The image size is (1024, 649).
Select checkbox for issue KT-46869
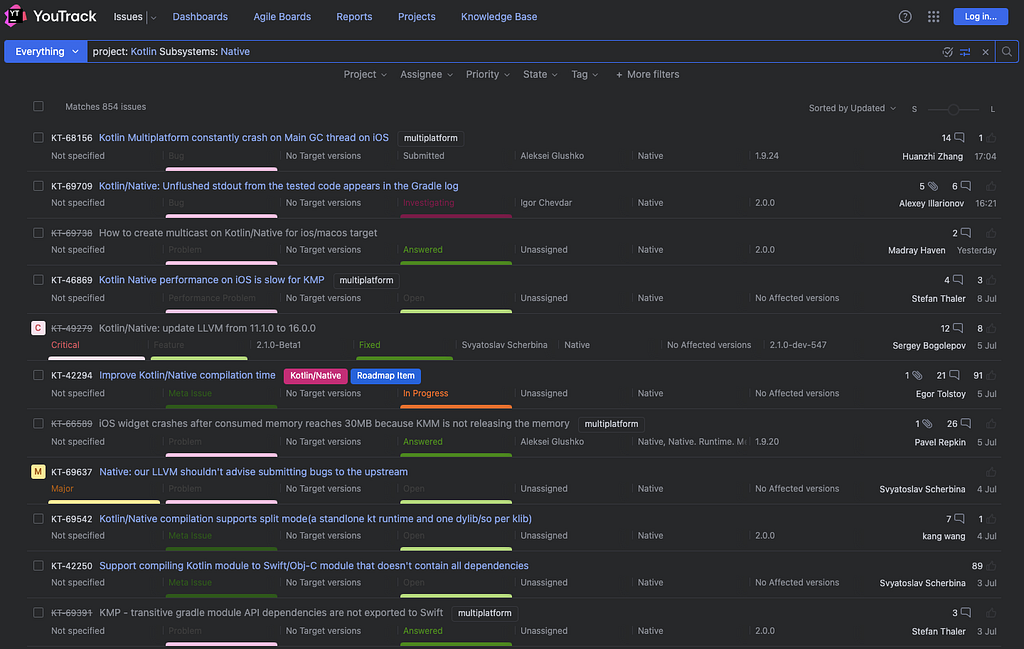coord(39,279)
